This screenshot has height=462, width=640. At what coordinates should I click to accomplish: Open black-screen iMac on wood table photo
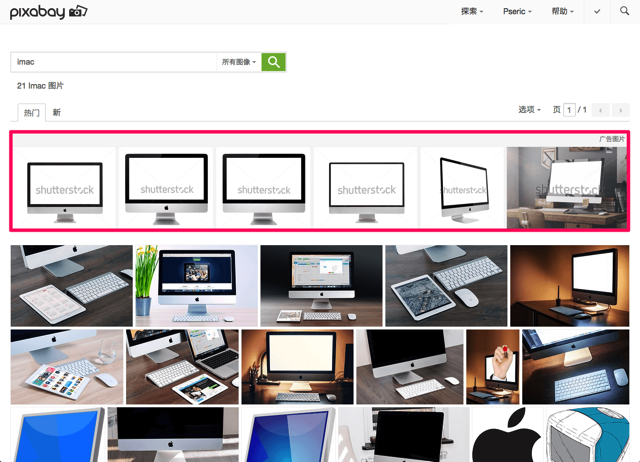click(x=410, y=367)
